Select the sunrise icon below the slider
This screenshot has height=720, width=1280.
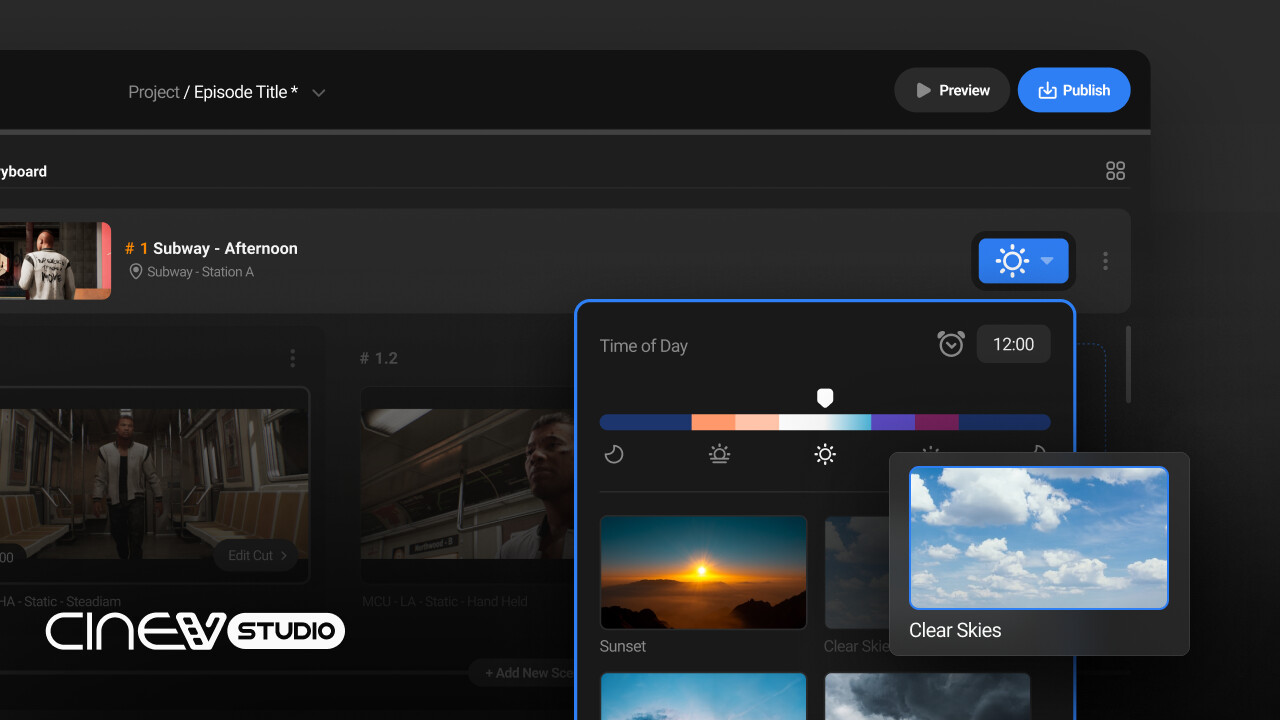pyautogui.click(x=719, y=454)
